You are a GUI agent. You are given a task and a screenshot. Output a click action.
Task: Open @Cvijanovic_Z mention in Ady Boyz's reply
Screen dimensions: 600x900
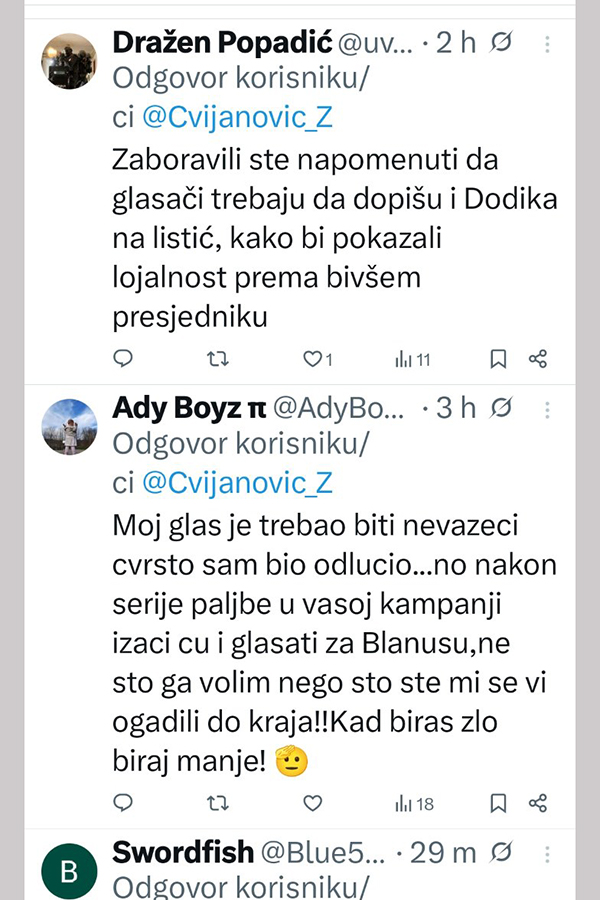[x=236, y=483]
